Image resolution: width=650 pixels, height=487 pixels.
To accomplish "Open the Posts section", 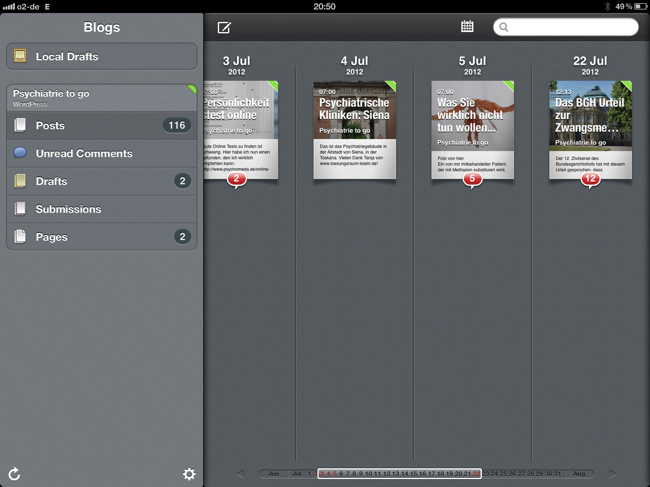I will (101, 125).
